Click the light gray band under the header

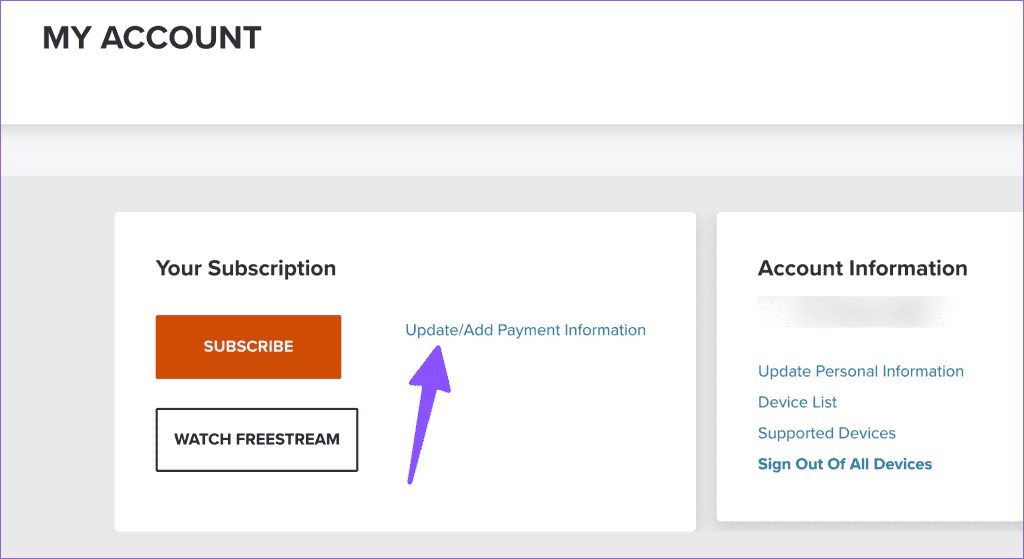click(x=512, y=152)
